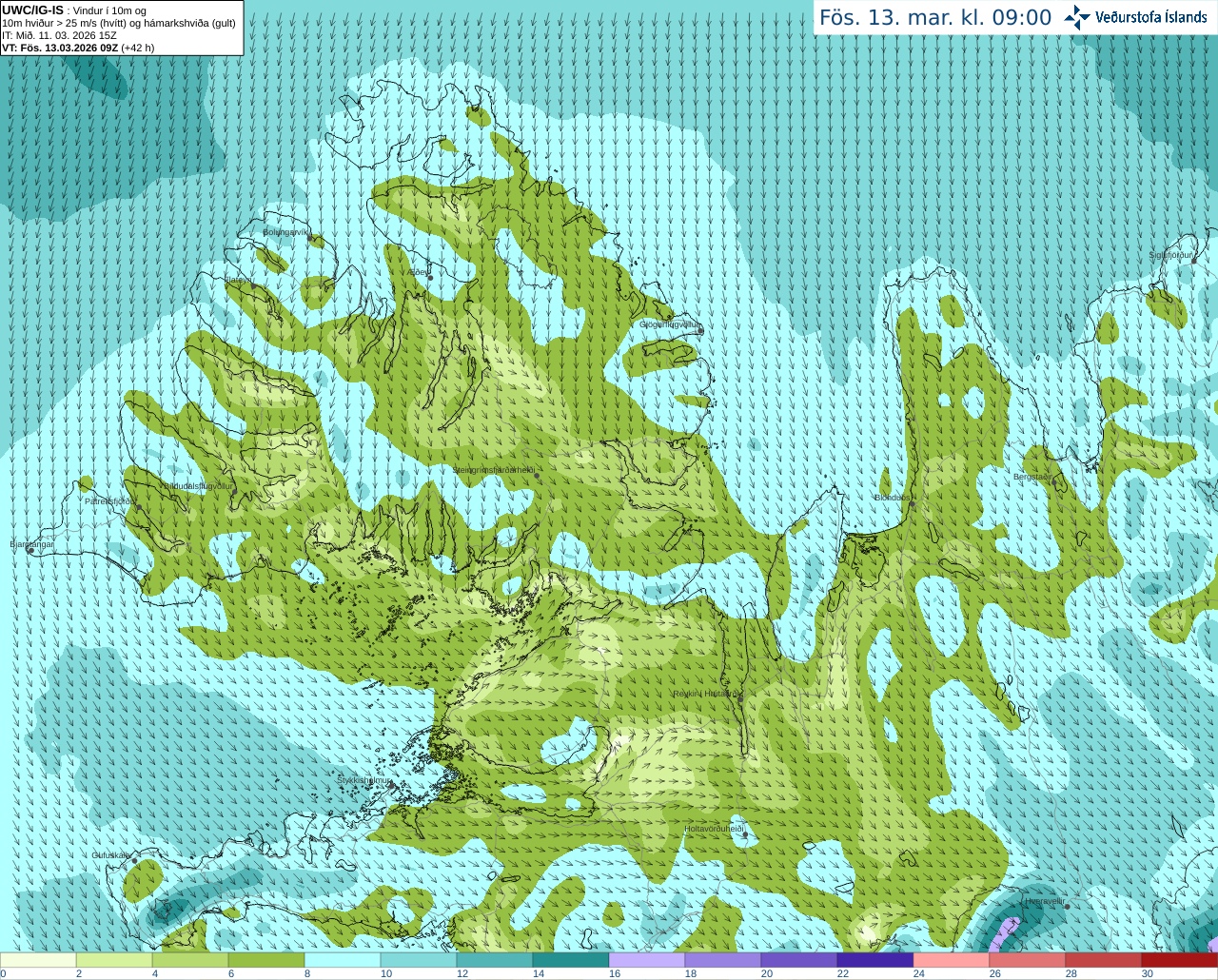Select the 26–28 m/s legend swatch
1218x980 pixels.
click(x=1028, y=960)
